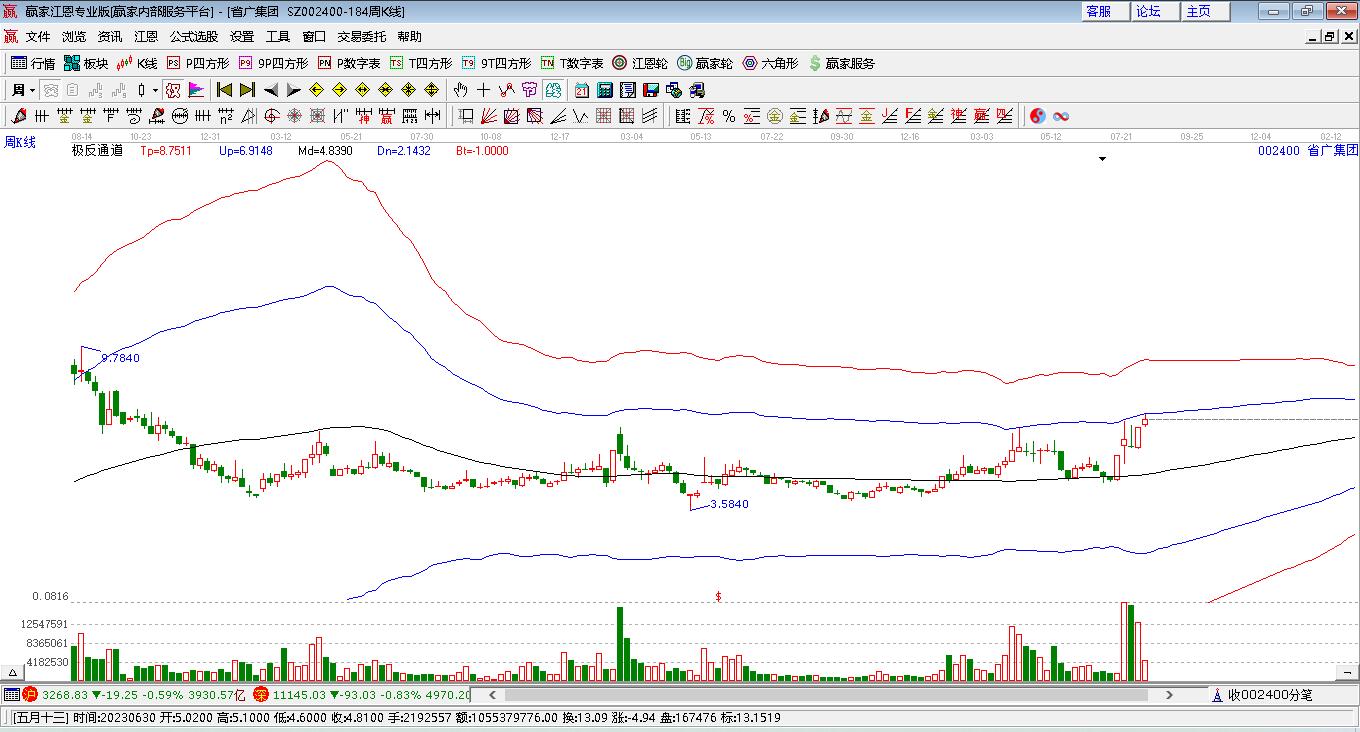Click the calculator icon in toolbar

pyautogui.click(x=604, y=90)
